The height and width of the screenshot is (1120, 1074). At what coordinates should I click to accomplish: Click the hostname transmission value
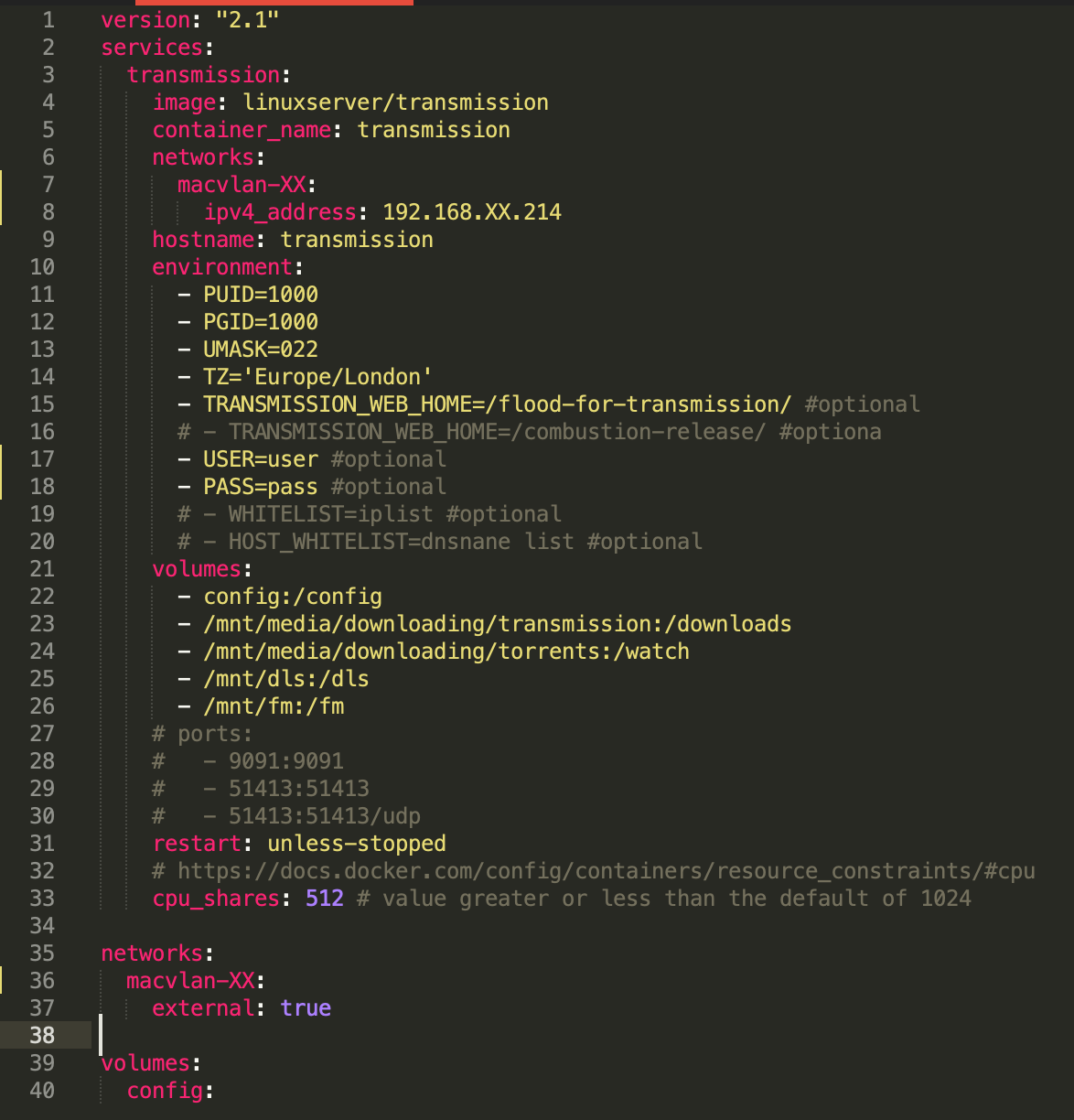coord(357,239)
